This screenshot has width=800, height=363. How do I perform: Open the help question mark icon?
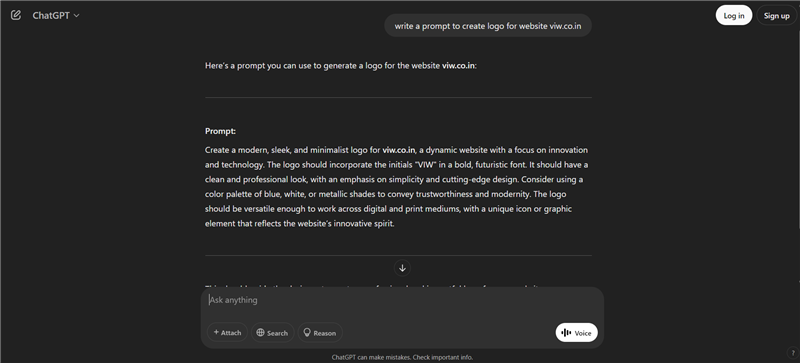click(x=792, y=353)
